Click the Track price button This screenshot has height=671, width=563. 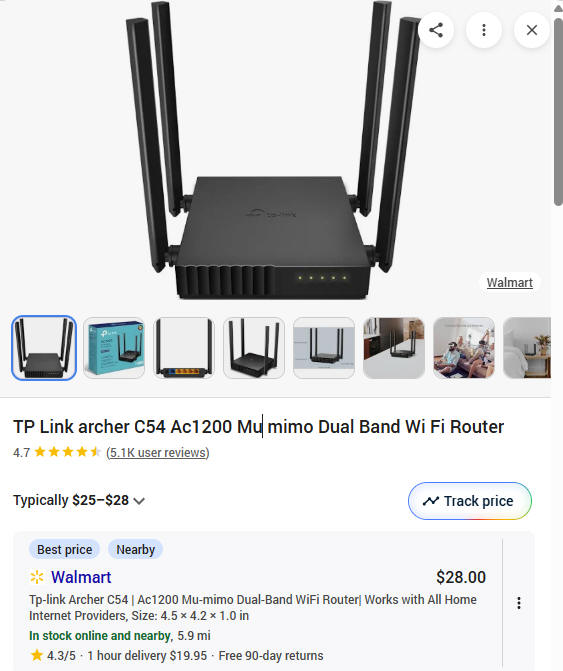tap(470, 501)
